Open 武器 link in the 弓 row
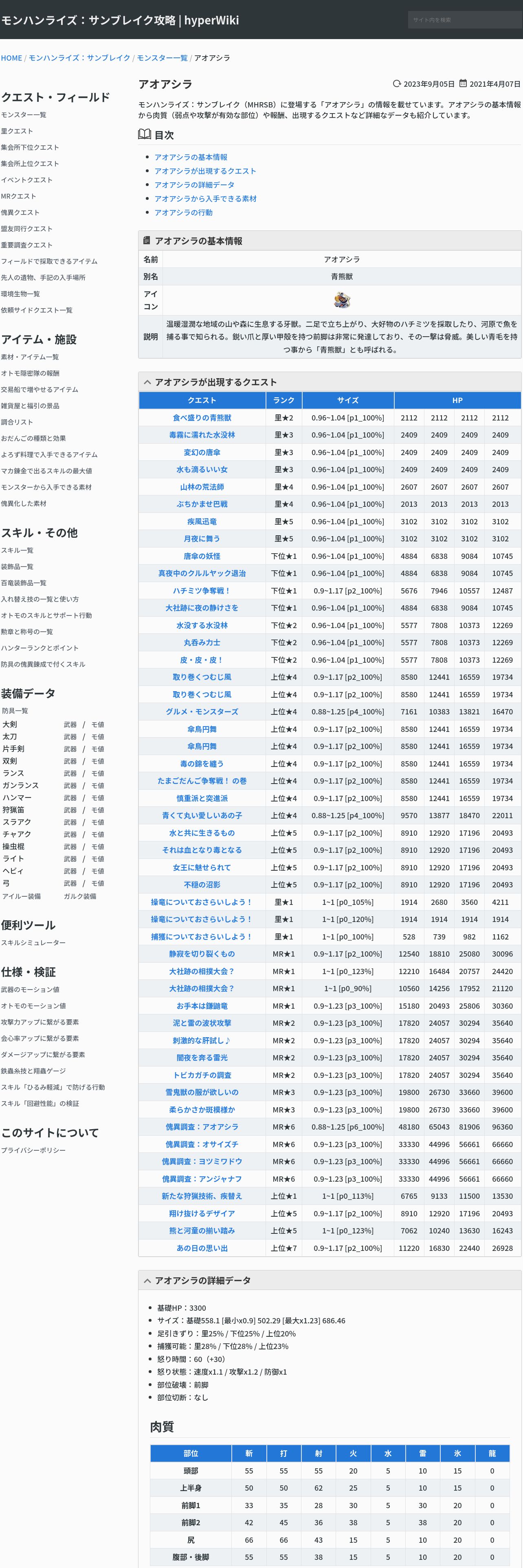 [x=70, y=883]
